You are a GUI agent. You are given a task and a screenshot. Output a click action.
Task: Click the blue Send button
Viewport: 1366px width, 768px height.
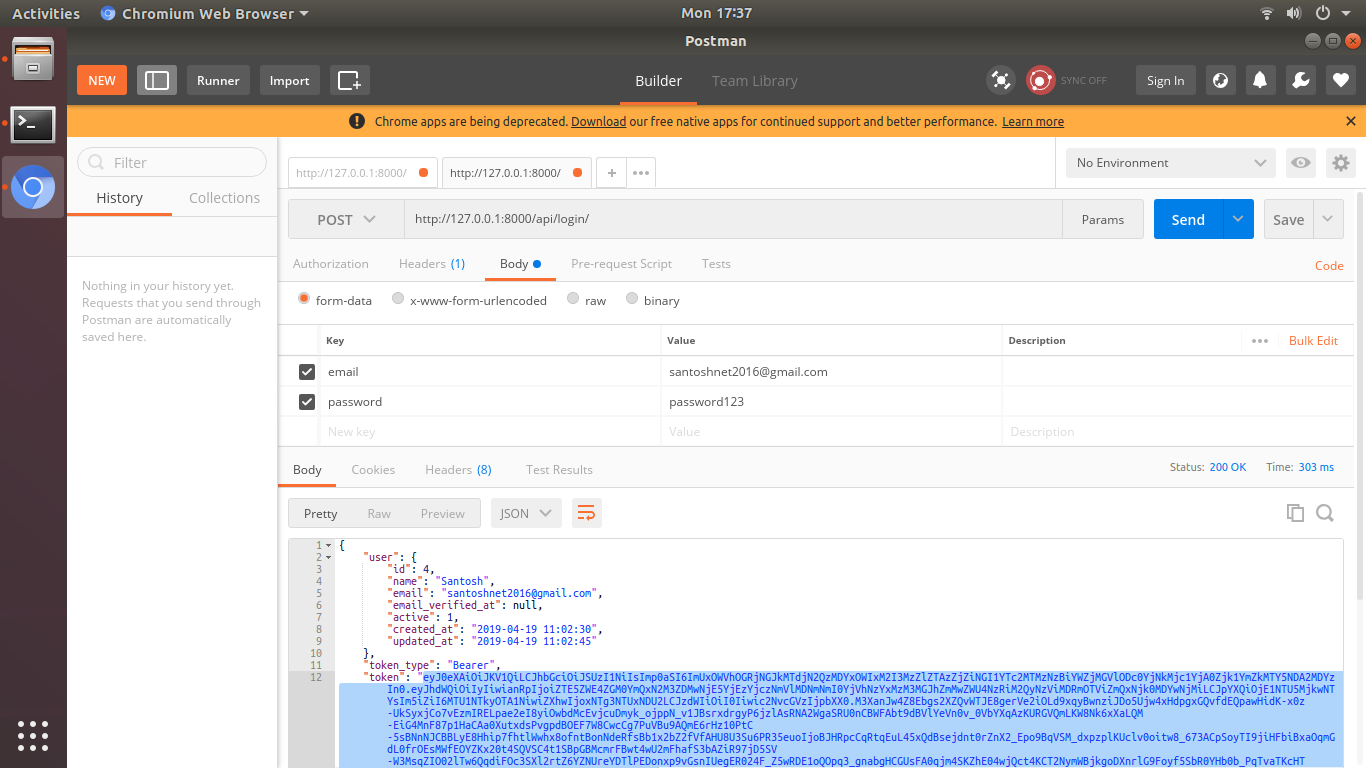pos(1188,219)
